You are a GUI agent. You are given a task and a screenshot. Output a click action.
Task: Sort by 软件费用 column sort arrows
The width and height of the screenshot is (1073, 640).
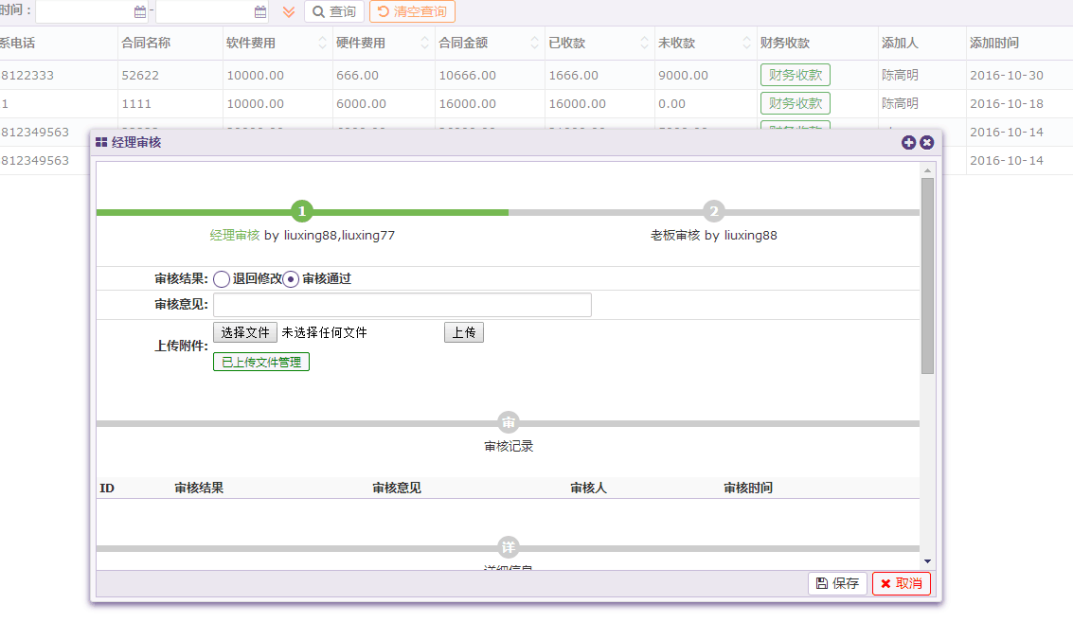322,44
